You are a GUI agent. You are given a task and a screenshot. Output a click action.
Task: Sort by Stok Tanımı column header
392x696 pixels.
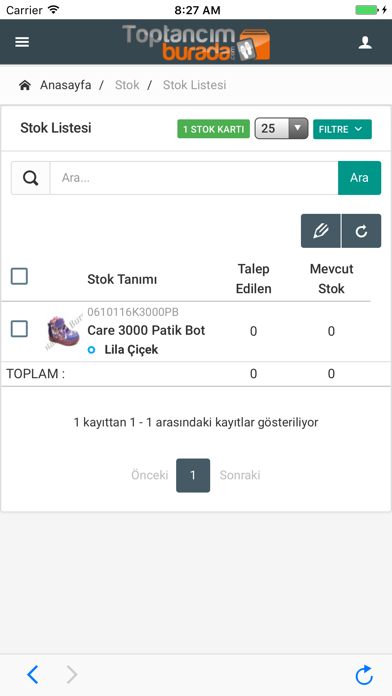(122, 279)
